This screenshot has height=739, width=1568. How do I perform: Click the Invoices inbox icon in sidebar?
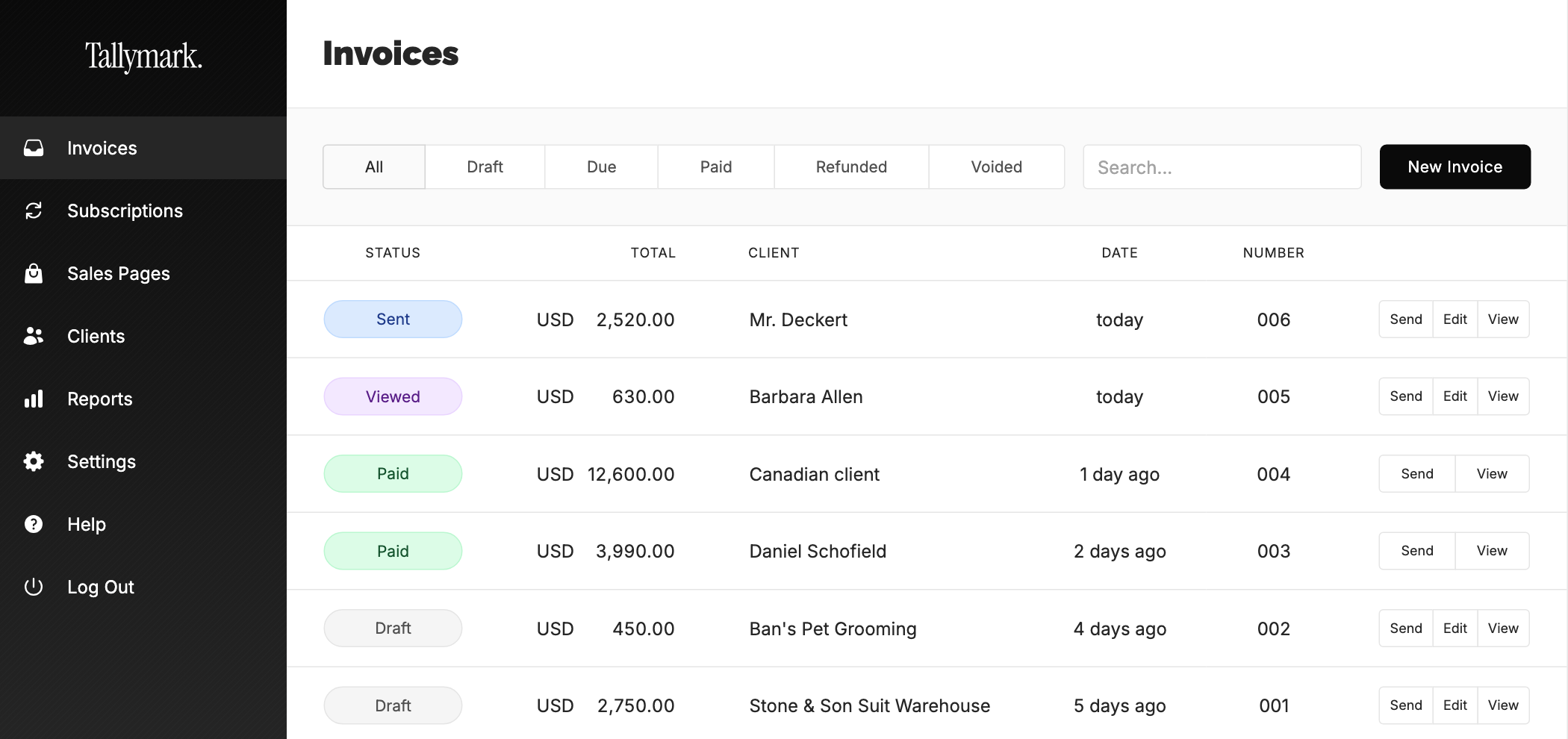(34, 148)
